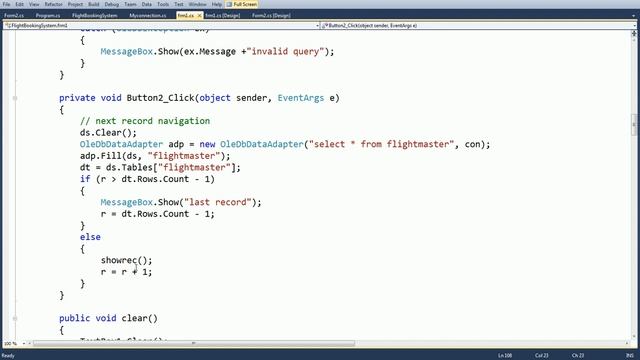Viewport: 640px width, 360px height.
Task: Click the public void clear() declaration
Action: pos(108,318)
